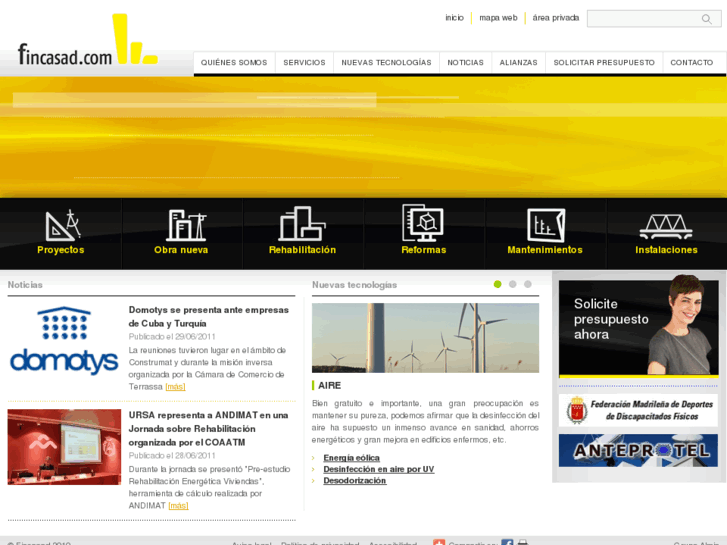Show first Nuevas tecnologías slide (green dot)
Image resolution: width=727 pixels, height=545 pixels.
[x=497, y=284]
